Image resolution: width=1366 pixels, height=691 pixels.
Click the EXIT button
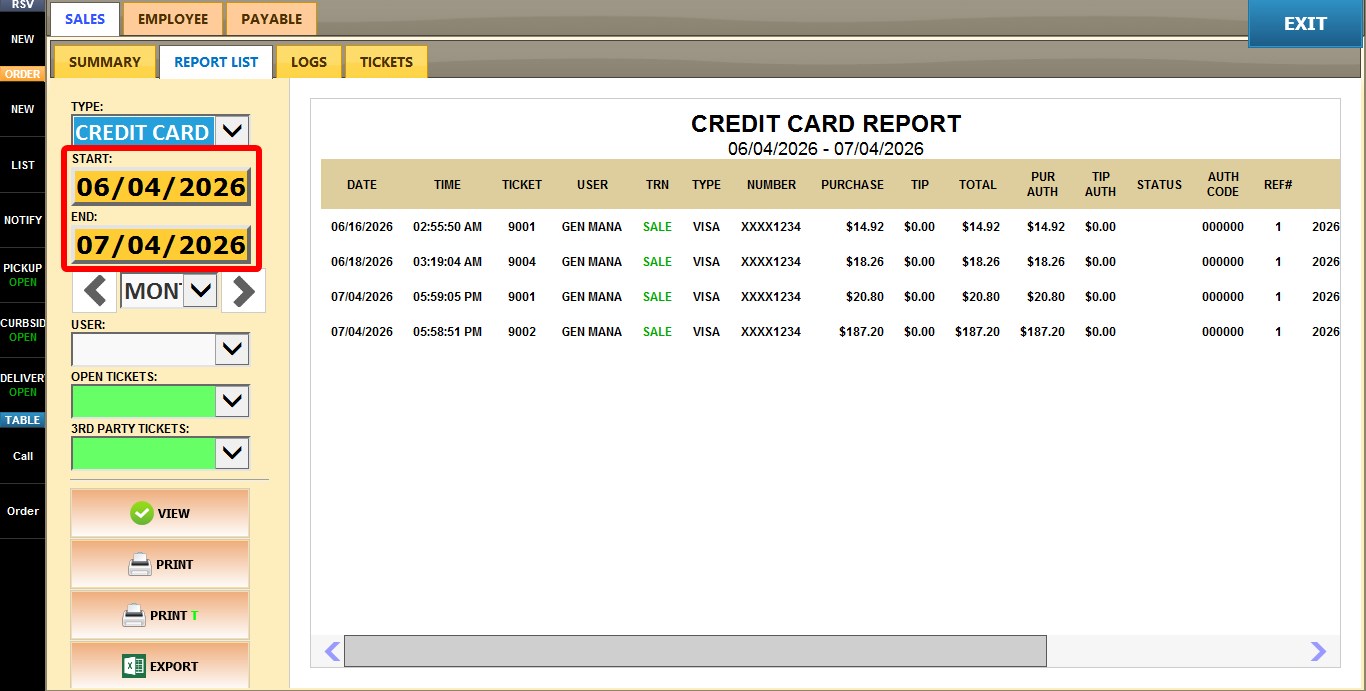(x=1305, y=24)
